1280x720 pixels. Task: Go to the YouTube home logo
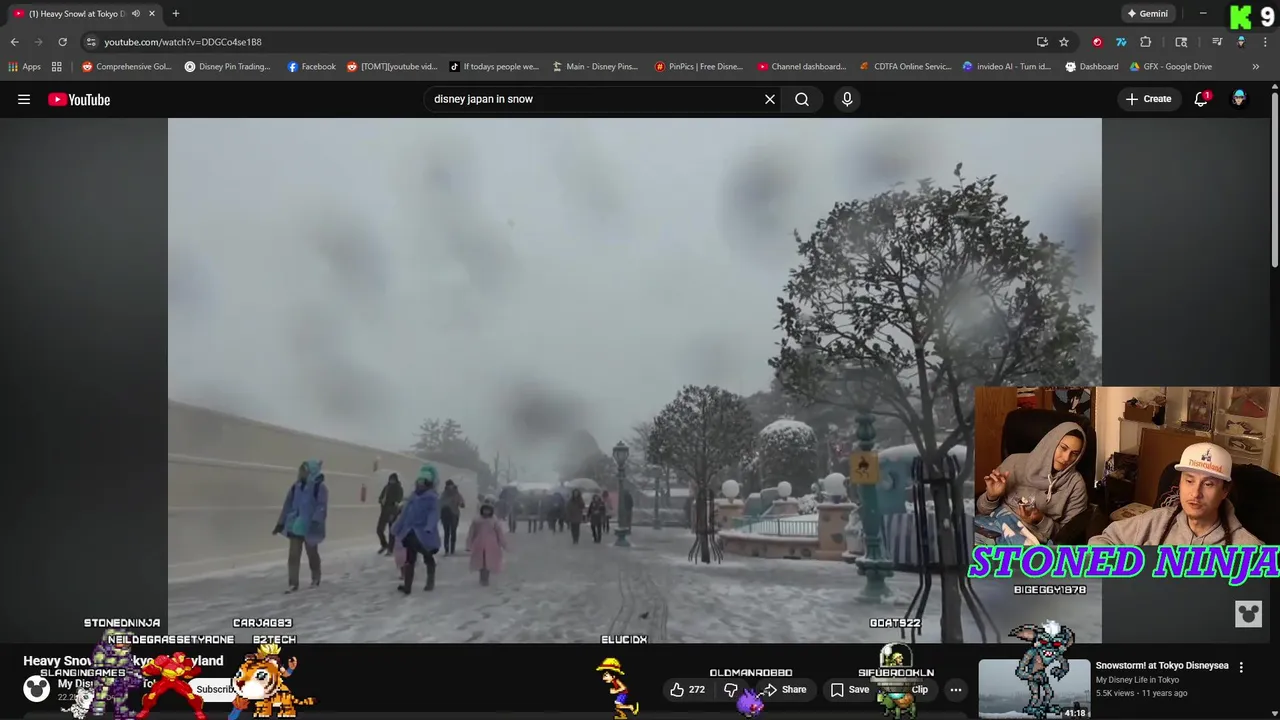tap(79, 99)
